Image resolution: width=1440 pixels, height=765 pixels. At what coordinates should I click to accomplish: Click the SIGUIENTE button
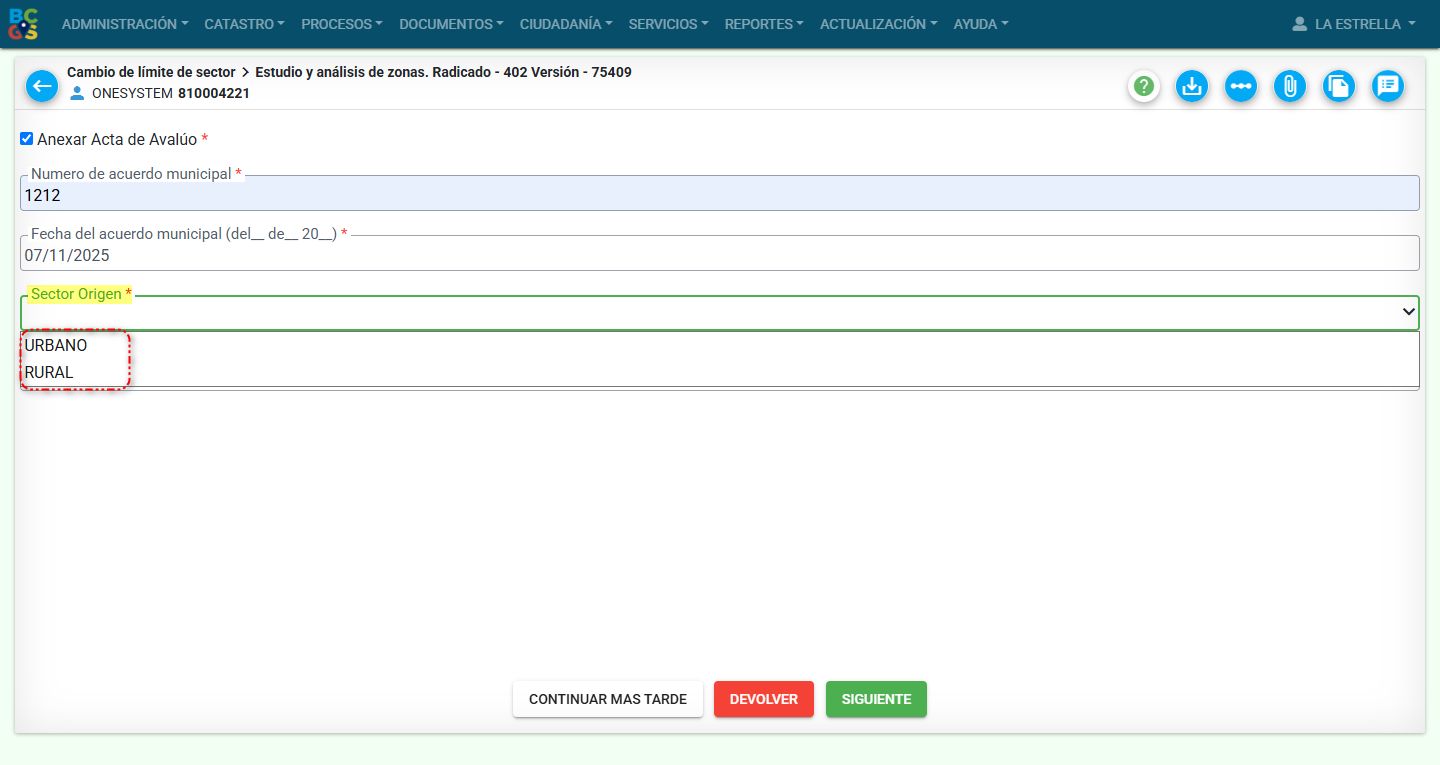pyautogui.click(x=876, y=699)
